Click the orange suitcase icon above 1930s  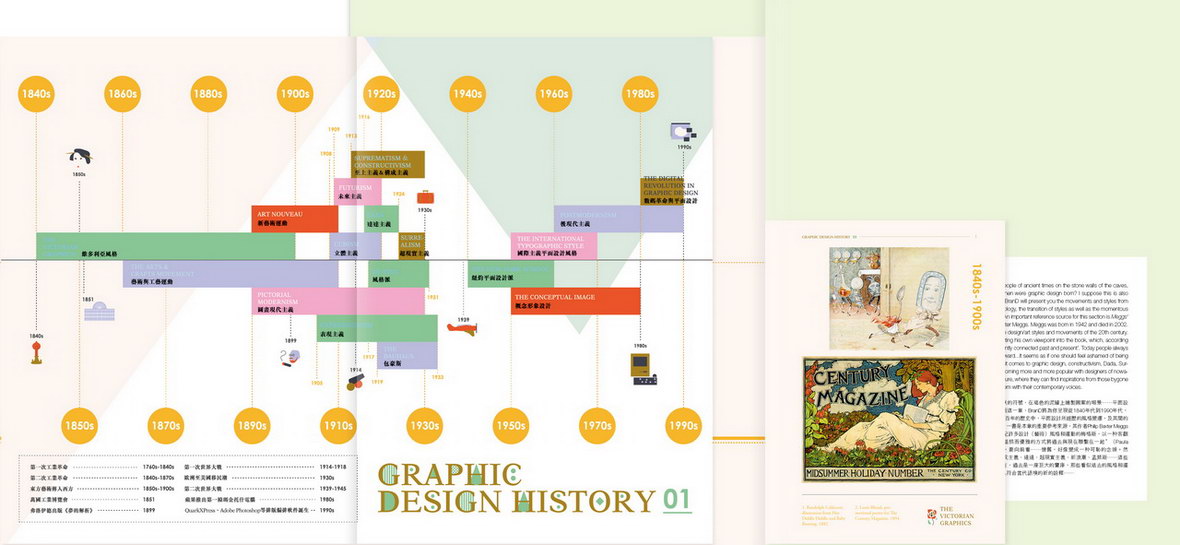pyautogui.click(x=425, y=198)
